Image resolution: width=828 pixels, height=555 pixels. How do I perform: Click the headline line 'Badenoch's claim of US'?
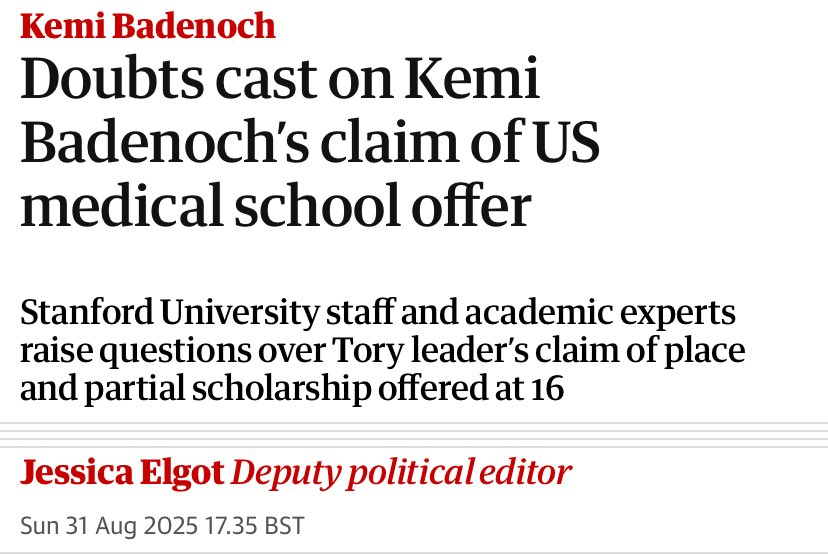pyautogui.click(x=310, y=146)
